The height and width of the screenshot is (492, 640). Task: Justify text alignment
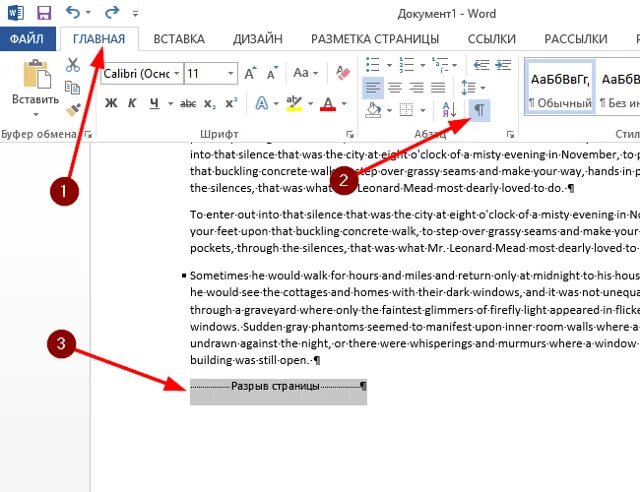pyautogui.click(x=438, y=87)
